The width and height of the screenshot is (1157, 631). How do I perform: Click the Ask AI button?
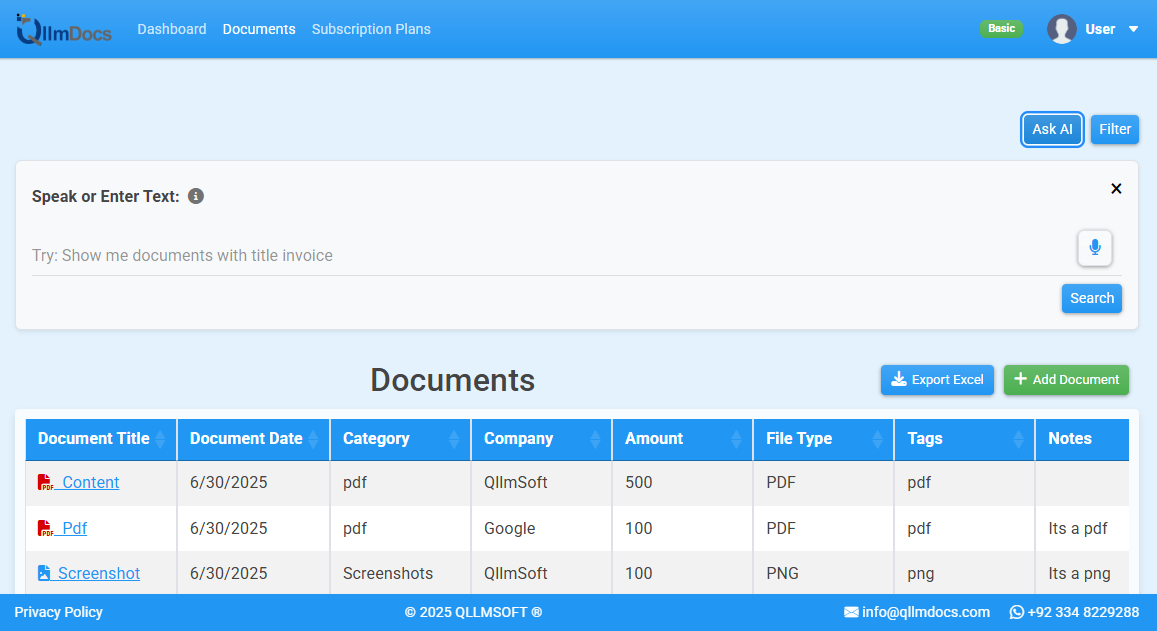(1052, 129)
